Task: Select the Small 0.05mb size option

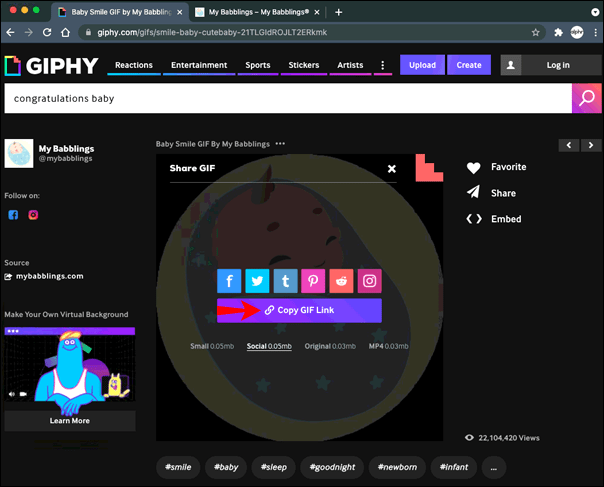Action: coord(213,347)
